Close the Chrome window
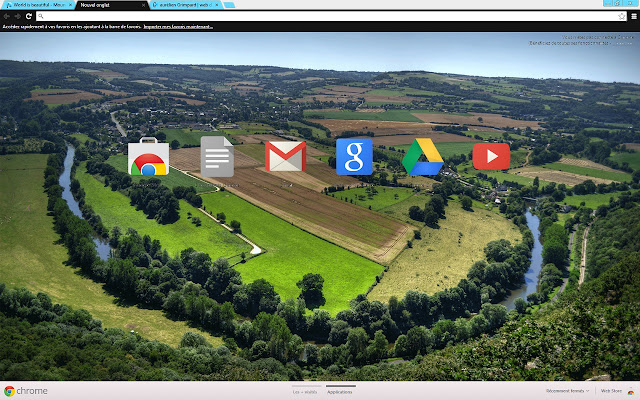Screen dimensions: 640x400 (631, 3)
